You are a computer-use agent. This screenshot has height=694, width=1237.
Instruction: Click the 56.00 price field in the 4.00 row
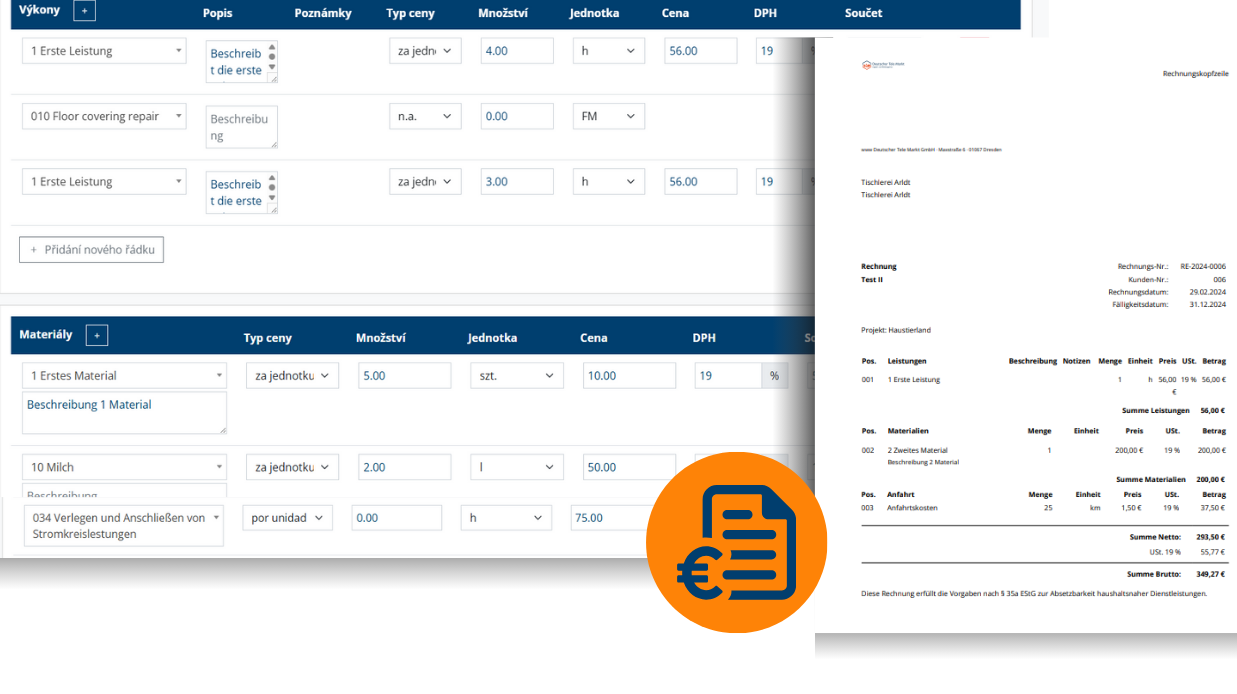[701, 51]
